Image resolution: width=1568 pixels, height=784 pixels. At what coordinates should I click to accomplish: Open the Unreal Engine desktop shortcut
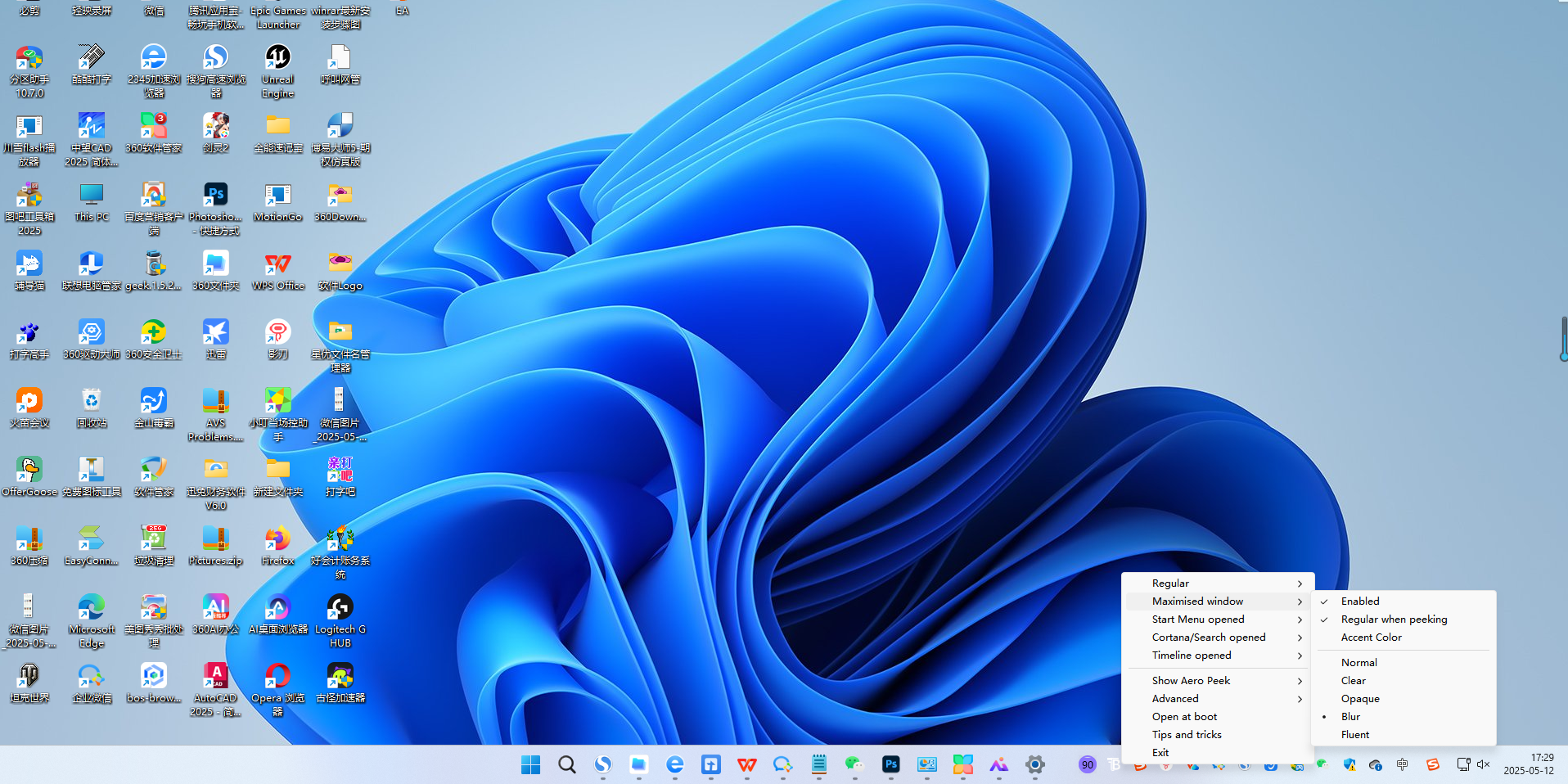pos(277,70)
